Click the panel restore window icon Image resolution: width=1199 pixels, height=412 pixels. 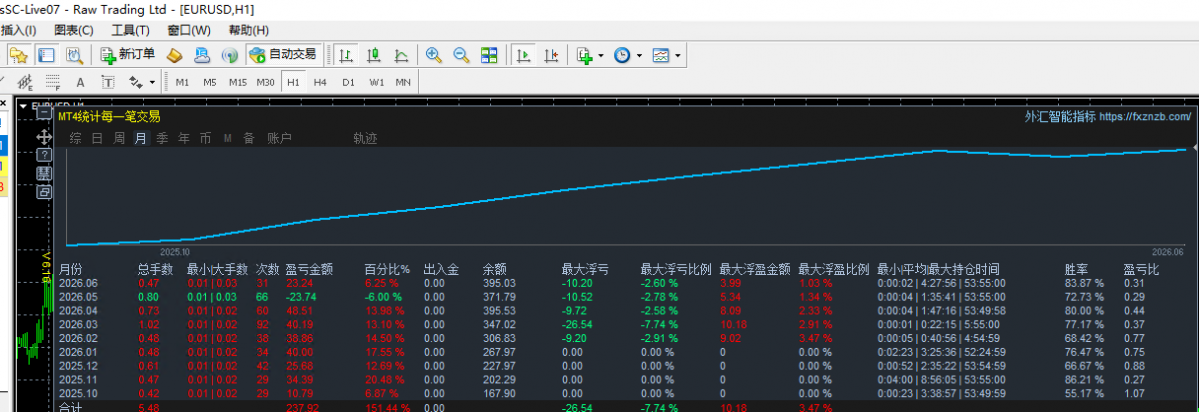(x=44, y=192)
